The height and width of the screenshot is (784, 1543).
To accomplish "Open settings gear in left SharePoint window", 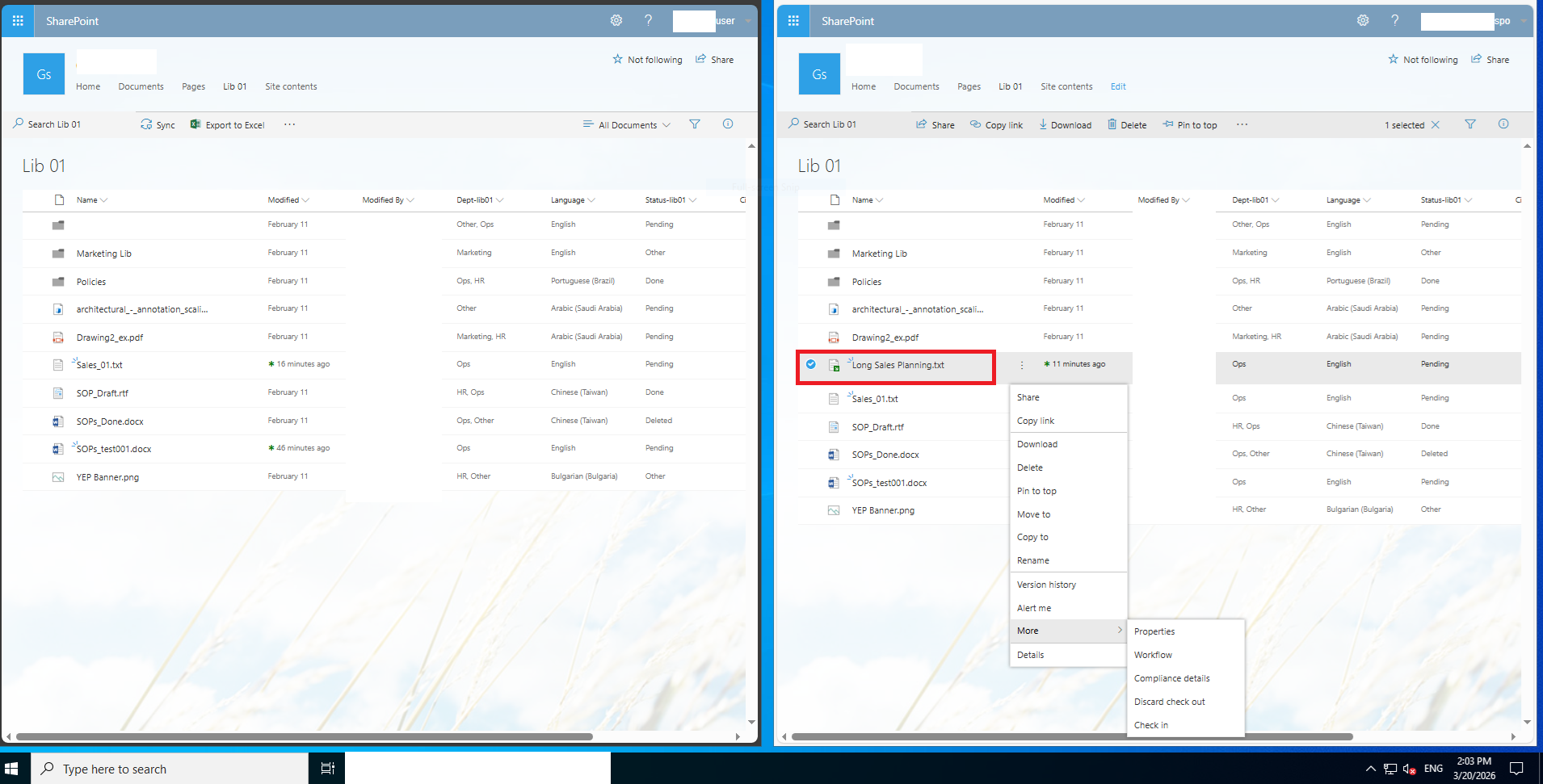I will pos(616,21).
